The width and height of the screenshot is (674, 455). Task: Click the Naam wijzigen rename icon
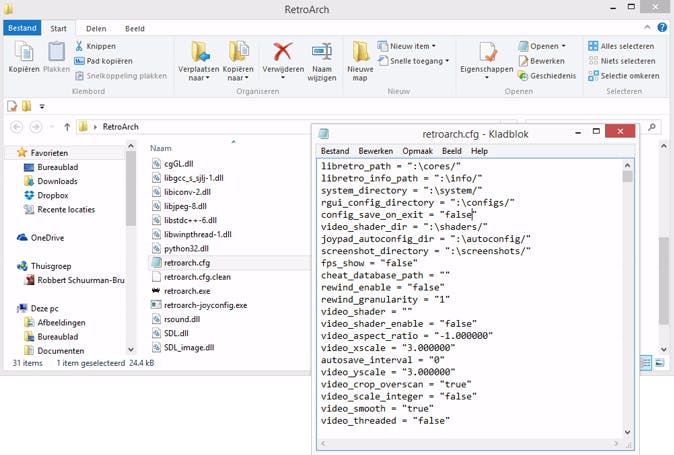click(x=322, y=52)
